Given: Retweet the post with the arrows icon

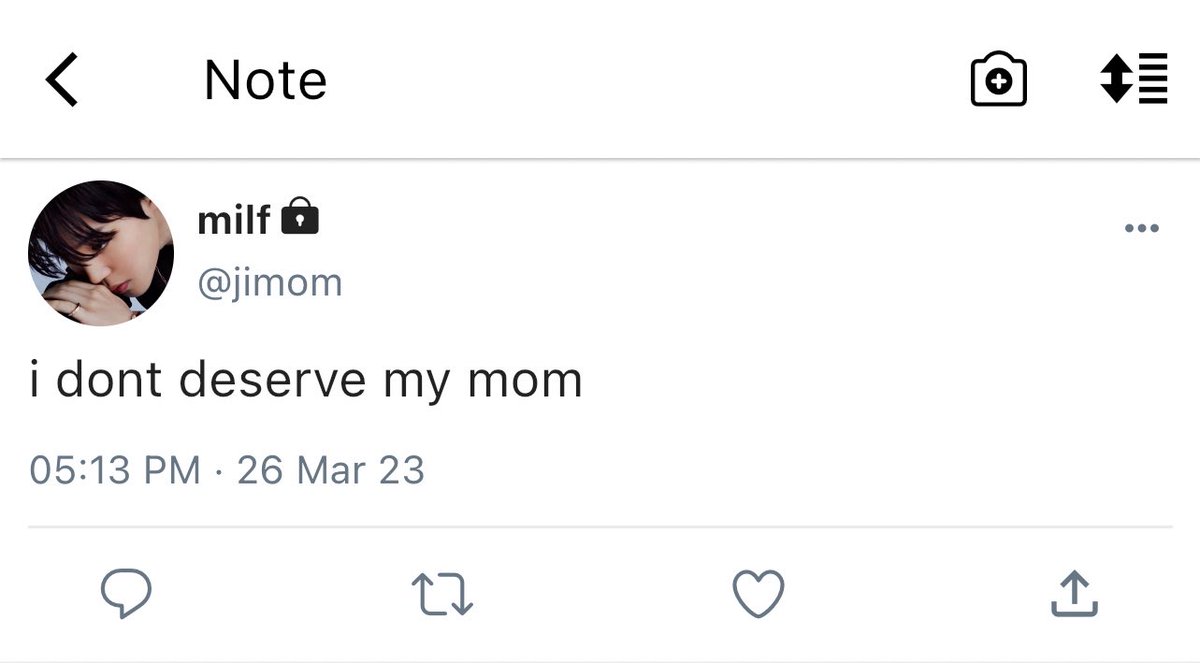Looking at the screenshot, I should point(442,594).
